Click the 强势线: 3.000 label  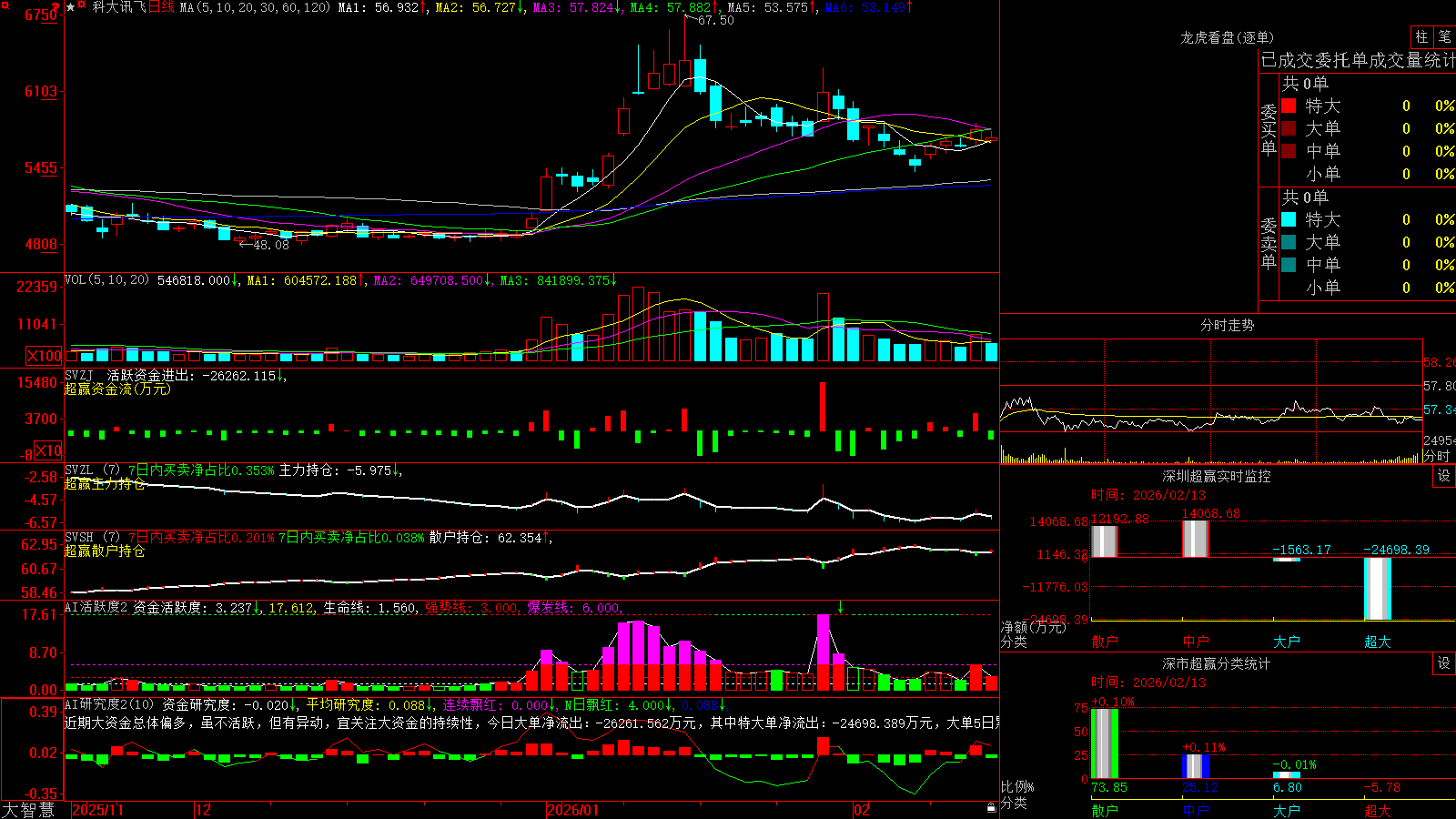click(472, 608)
